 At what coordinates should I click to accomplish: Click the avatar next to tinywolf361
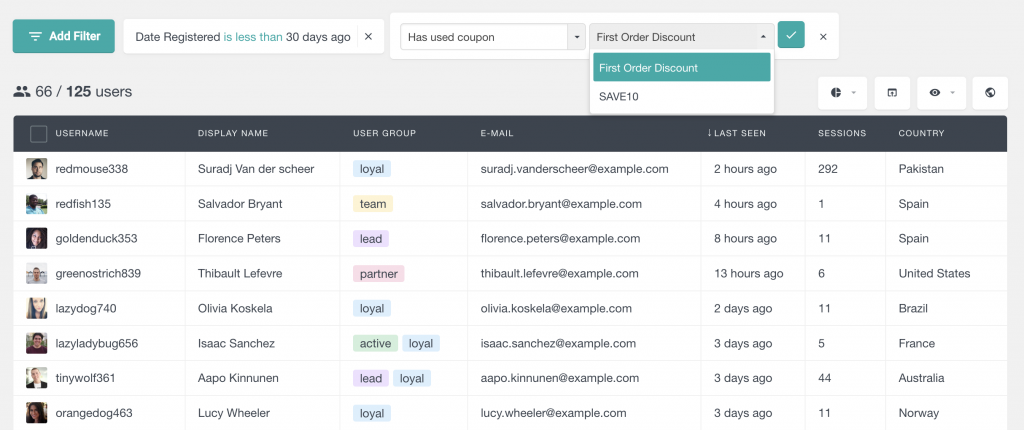click(37, 378)
